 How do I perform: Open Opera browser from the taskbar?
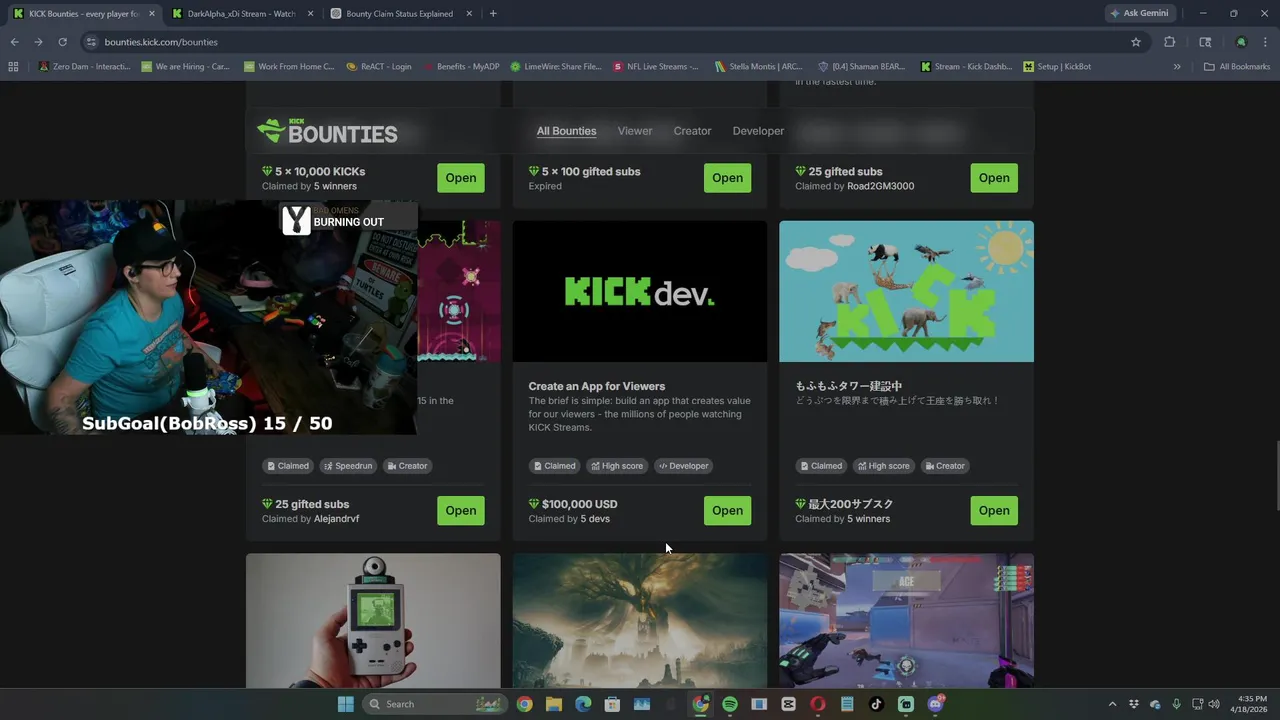coord(818,704)
